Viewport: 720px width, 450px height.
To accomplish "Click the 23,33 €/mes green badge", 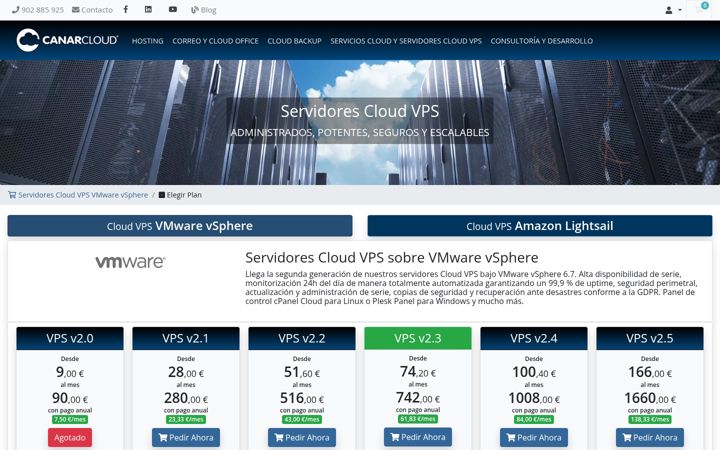I will [x=186, y=419].
